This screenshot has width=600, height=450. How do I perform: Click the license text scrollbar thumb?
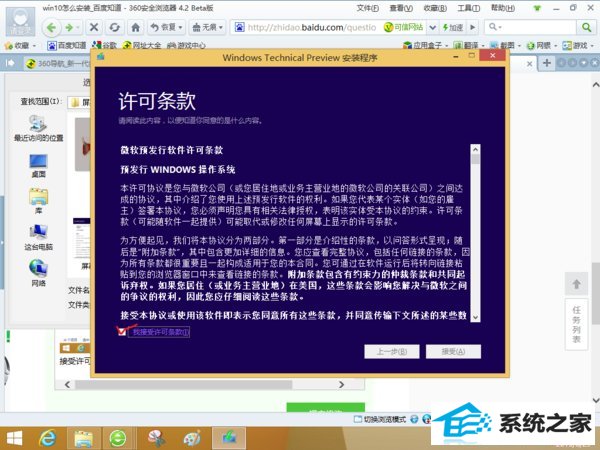pos(475,159)
